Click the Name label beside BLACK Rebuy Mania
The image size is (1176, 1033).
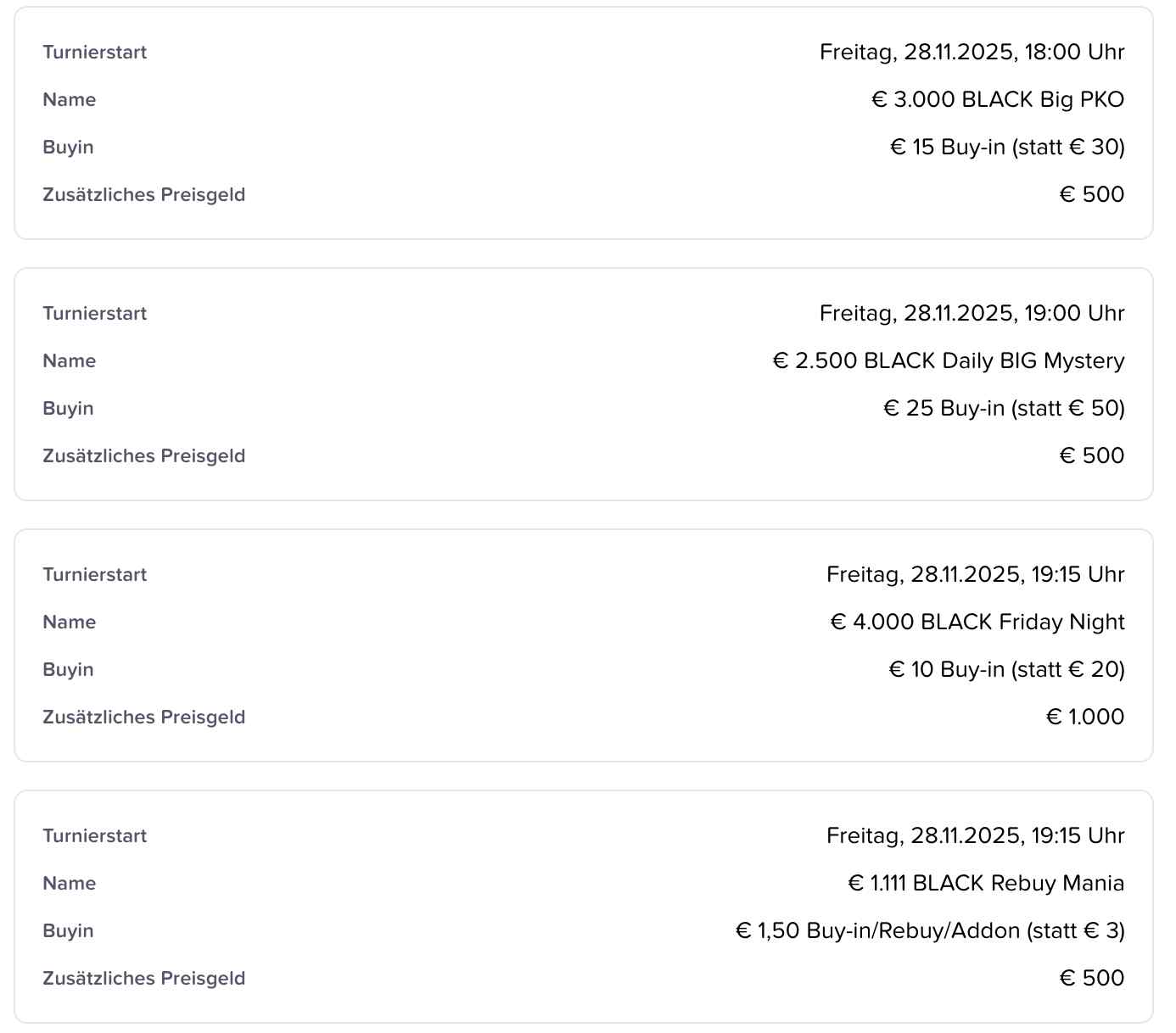[x=70, y=884]
